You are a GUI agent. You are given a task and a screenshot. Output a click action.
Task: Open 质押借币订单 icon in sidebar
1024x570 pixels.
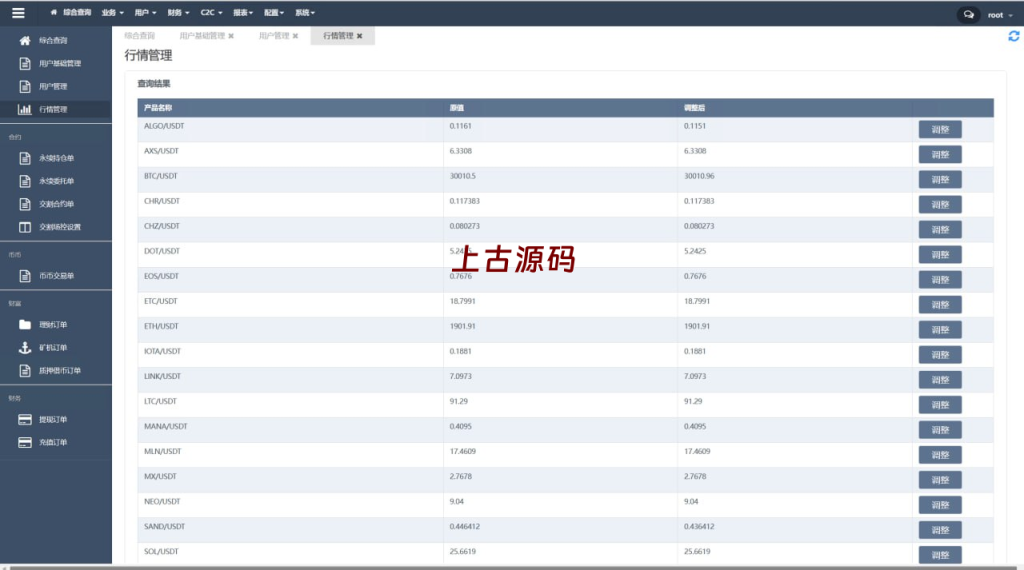[x=25, y=370]
